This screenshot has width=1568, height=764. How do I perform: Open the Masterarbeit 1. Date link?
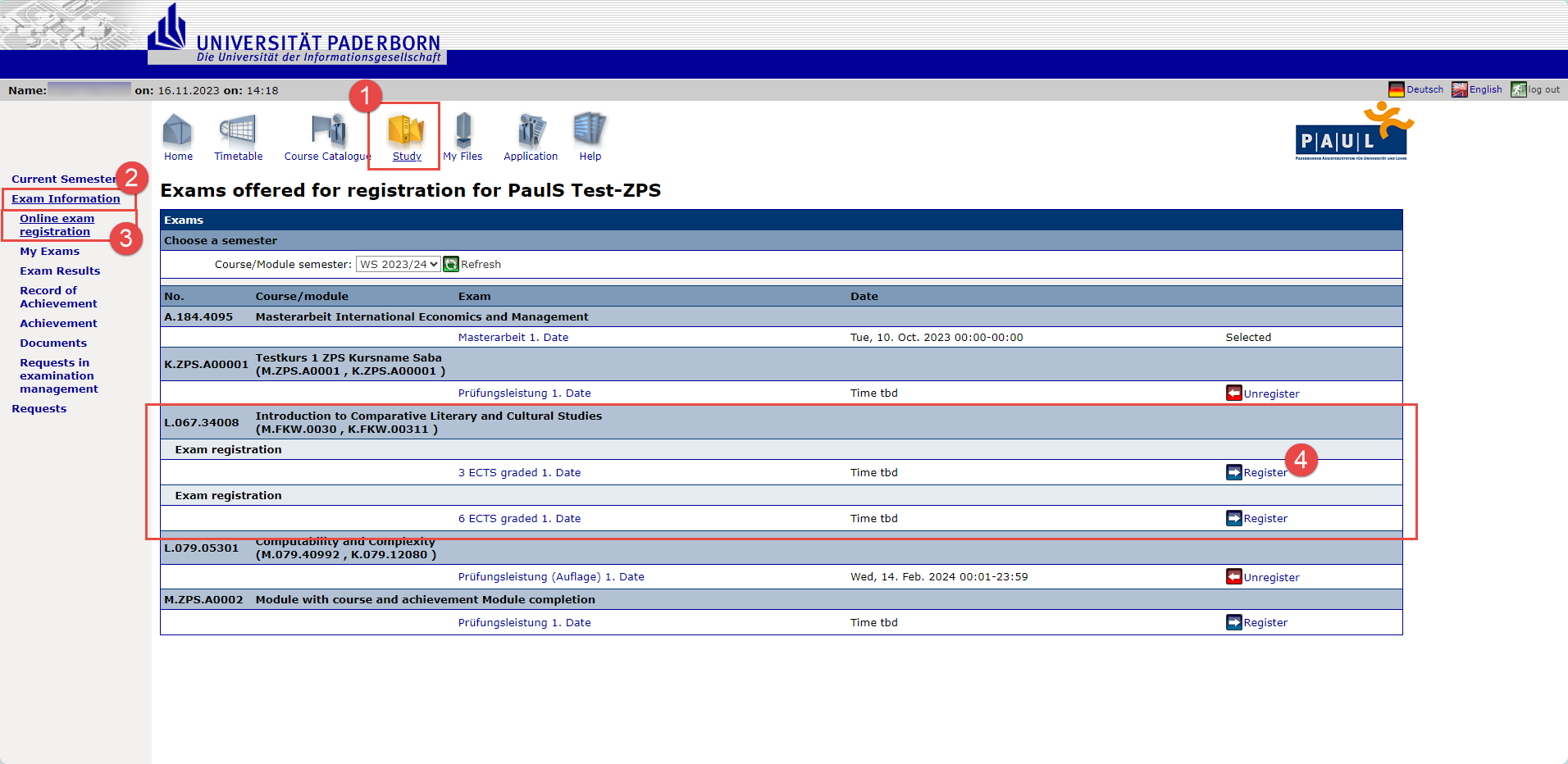513,337
